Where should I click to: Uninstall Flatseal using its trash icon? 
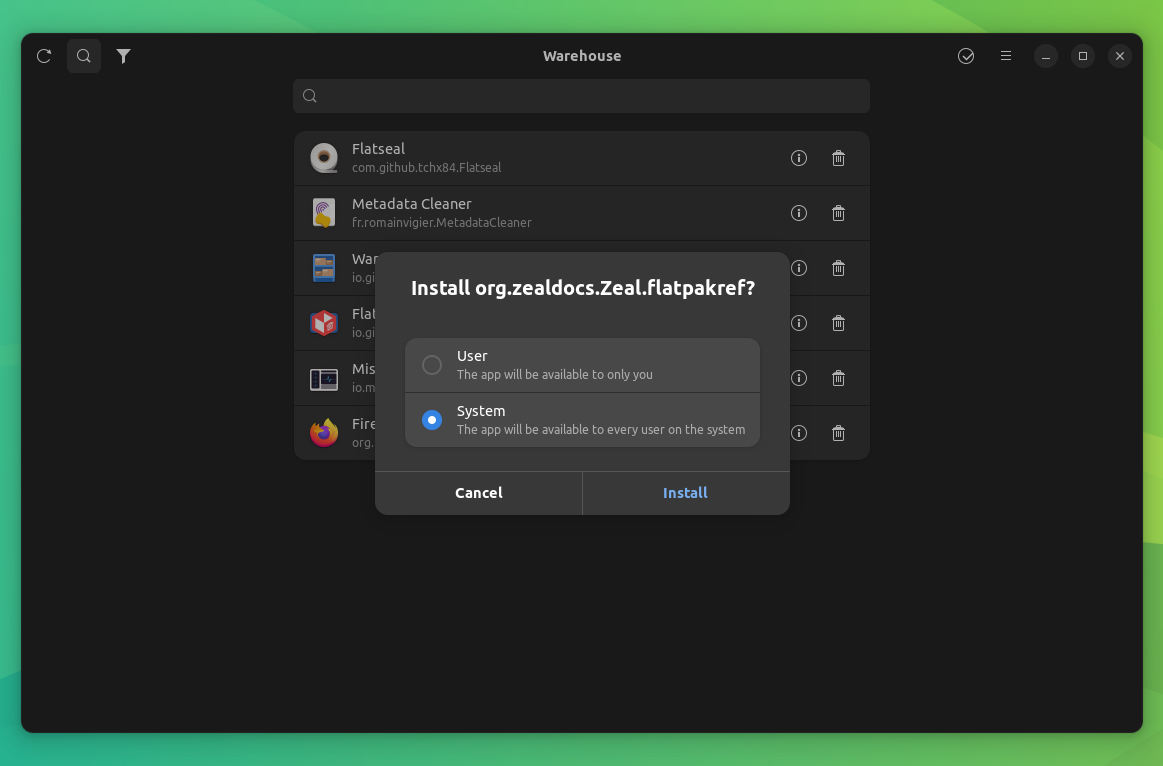point(838,158)
